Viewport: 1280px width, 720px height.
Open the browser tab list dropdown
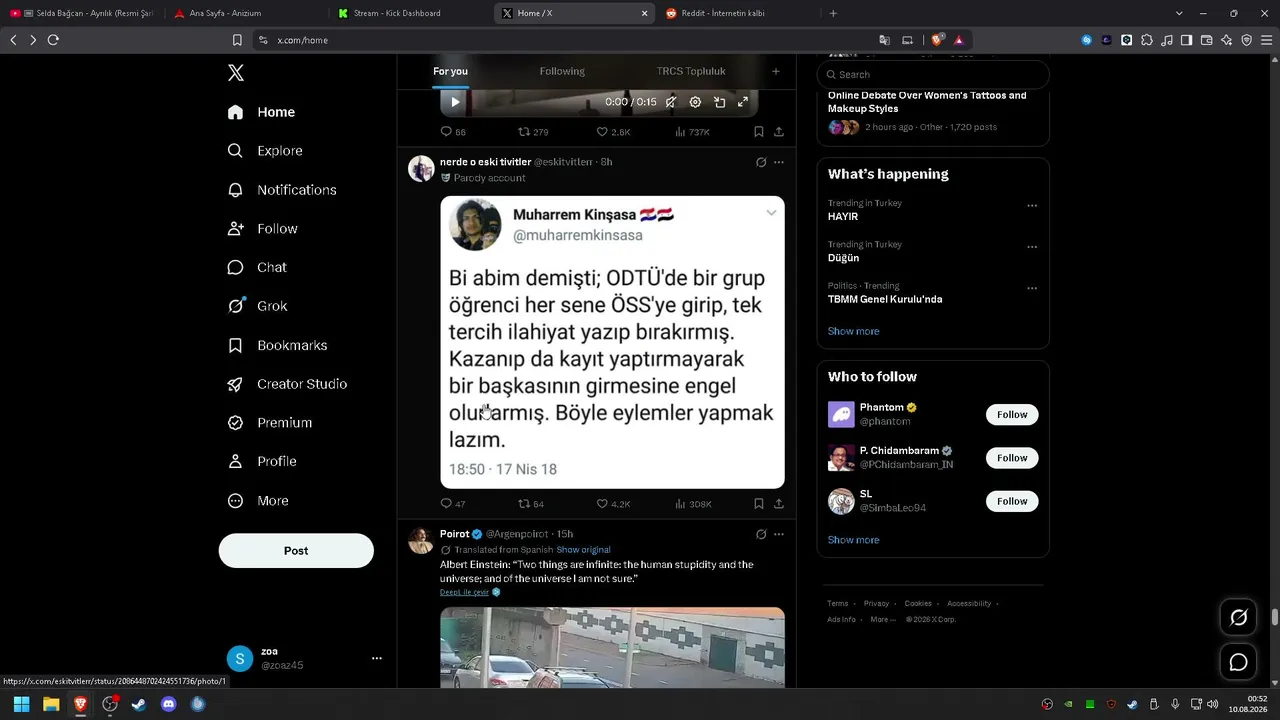pos(1179,13)
